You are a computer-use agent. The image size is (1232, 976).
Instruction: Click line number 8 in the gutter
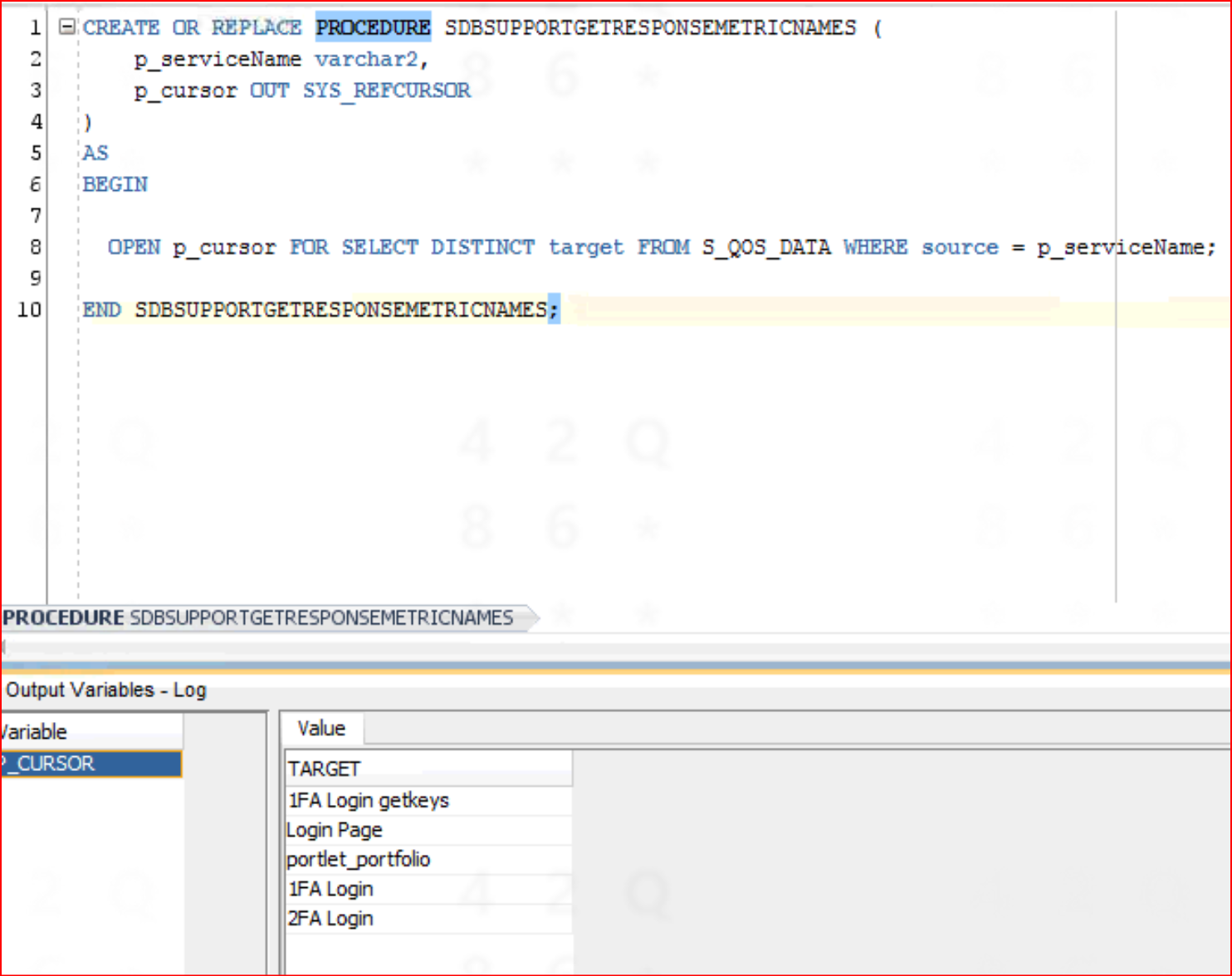point(36,247)
